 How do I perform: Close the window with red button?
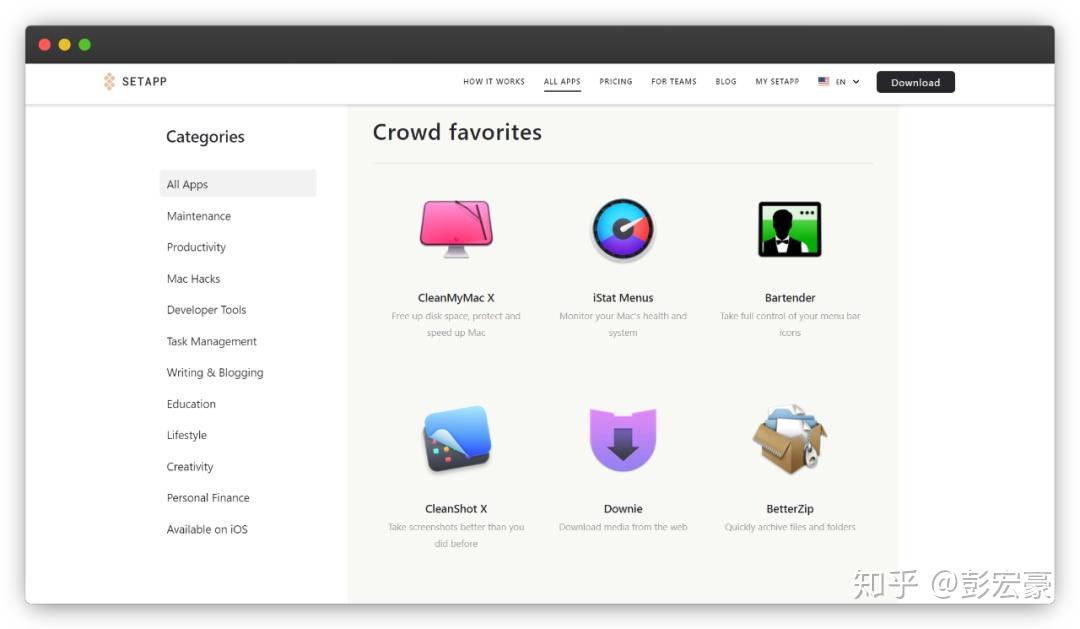tap(45, 45)
